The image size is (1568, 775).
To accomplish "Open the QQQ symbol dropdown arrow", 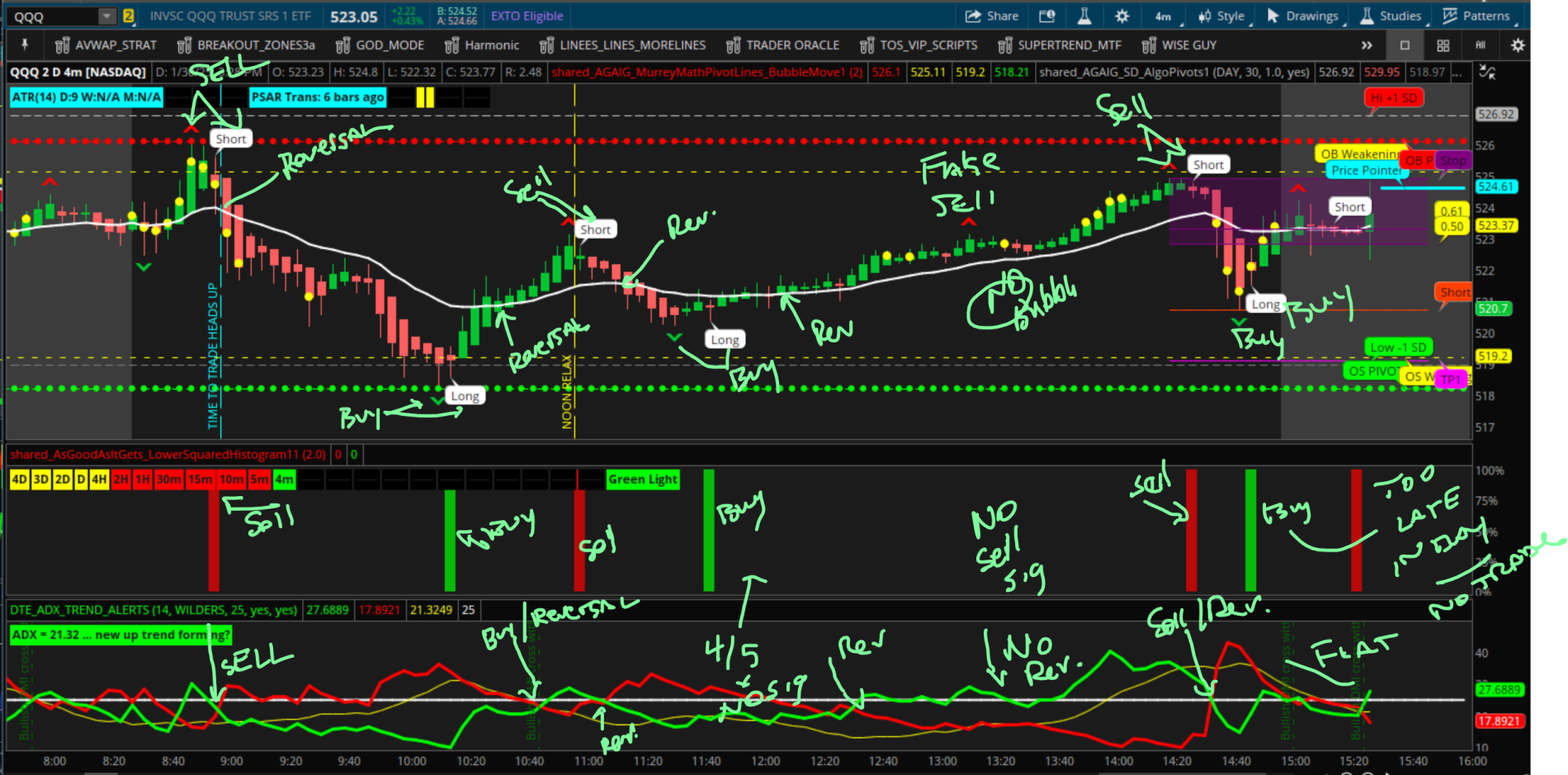I will [107, 17].
